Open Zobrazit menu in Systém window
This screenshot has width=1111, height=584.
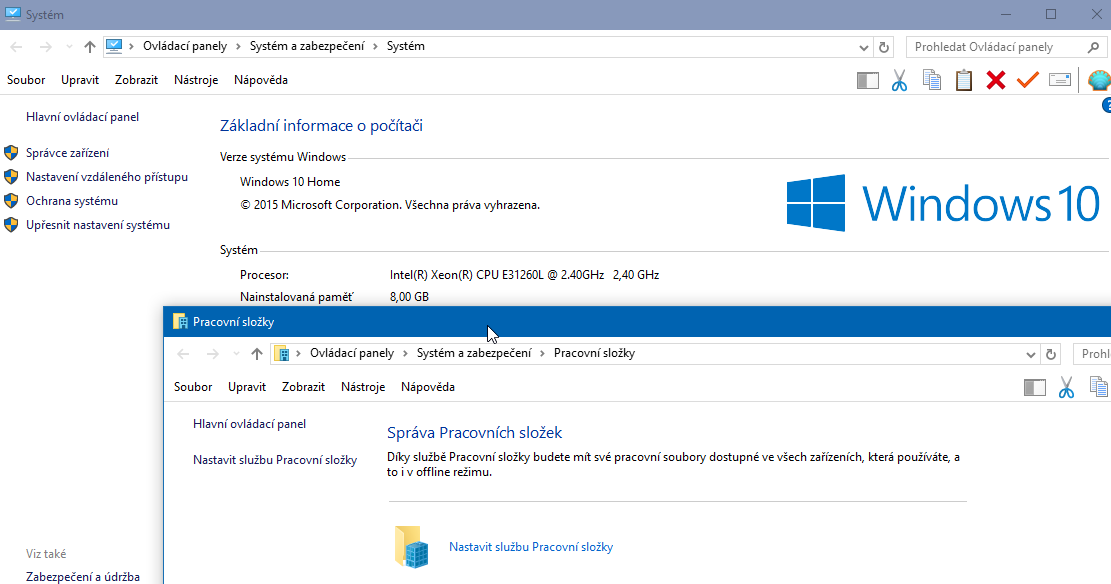(x=136, y=80)
